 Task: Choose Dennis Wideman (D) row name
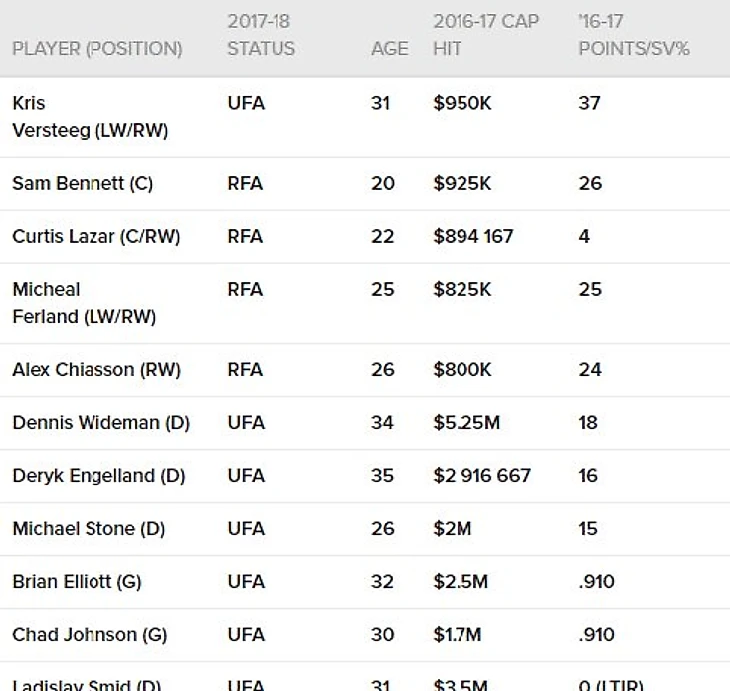[x=101, y=422]
